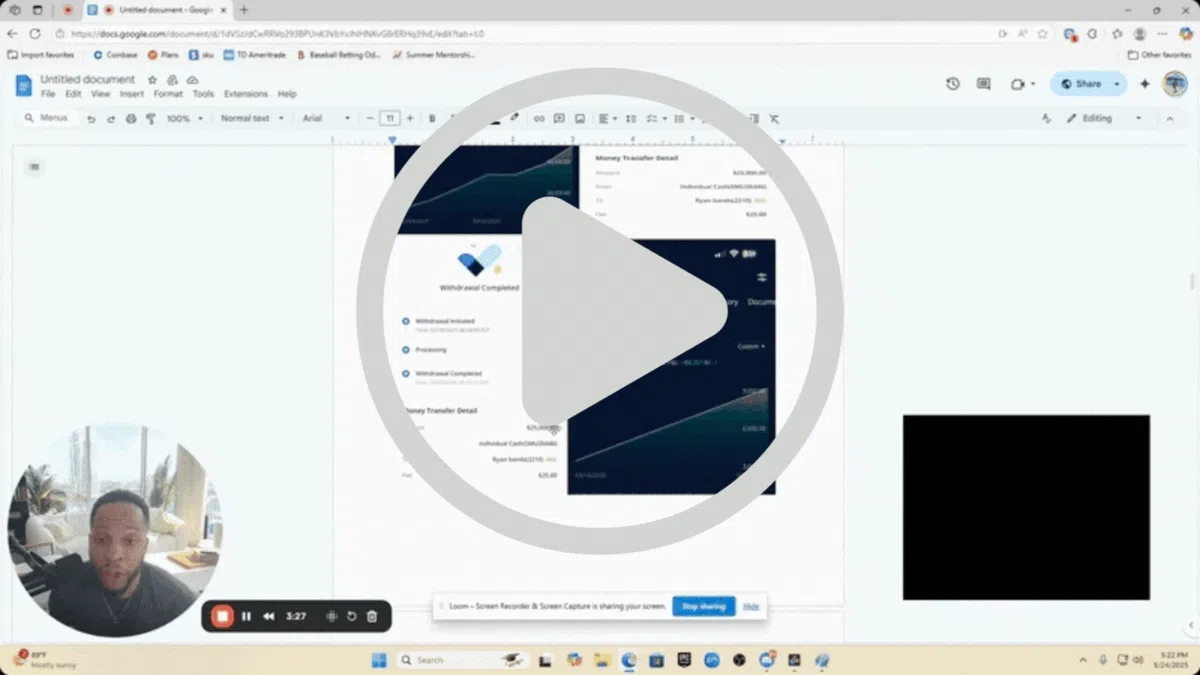Open the comments panel icon
Image resolution: width=1200 pixels, height=675 pixels.
tap(983, 84)
